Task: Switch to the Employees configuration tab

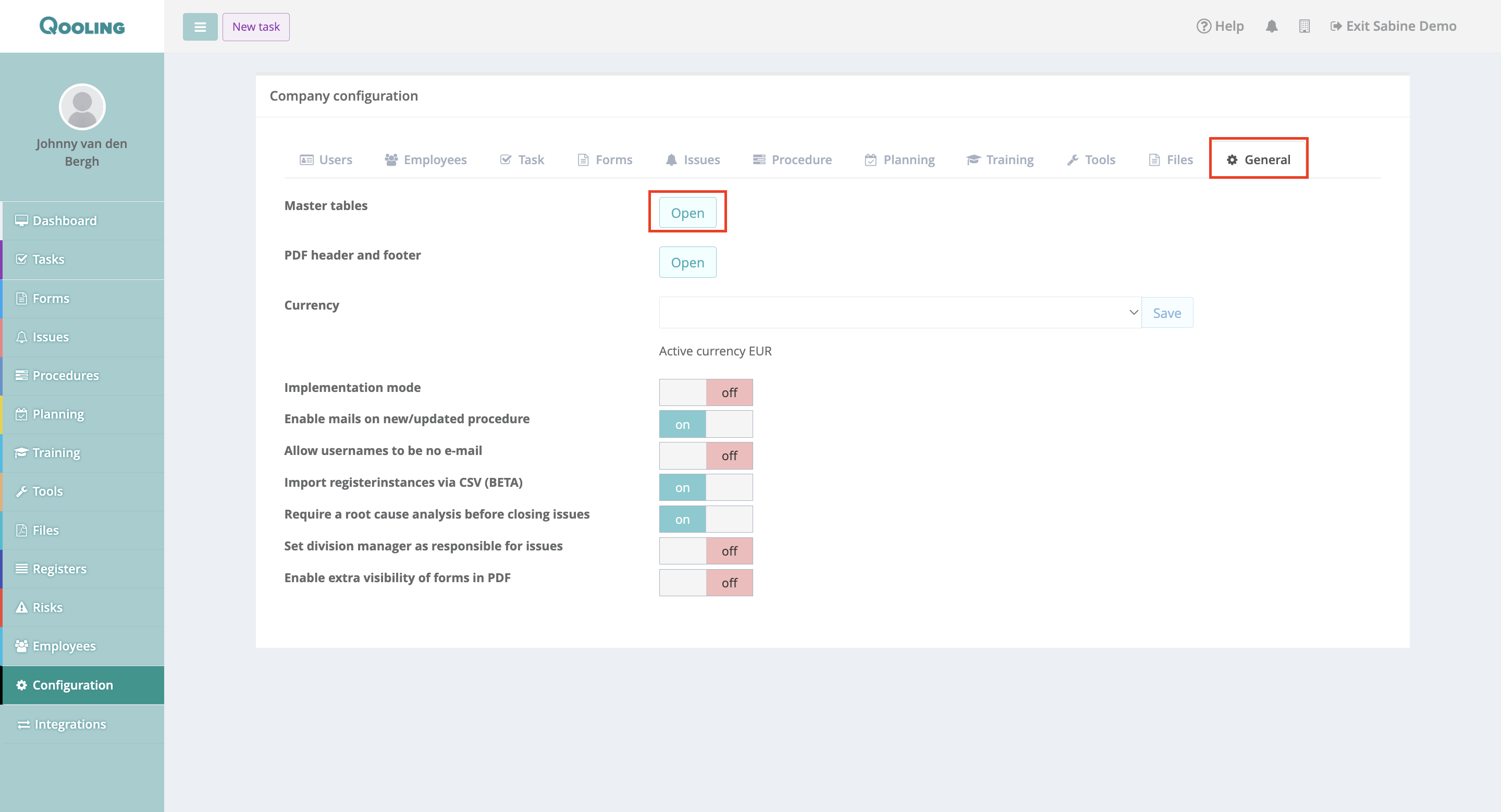Action: (x=426, y=159)
